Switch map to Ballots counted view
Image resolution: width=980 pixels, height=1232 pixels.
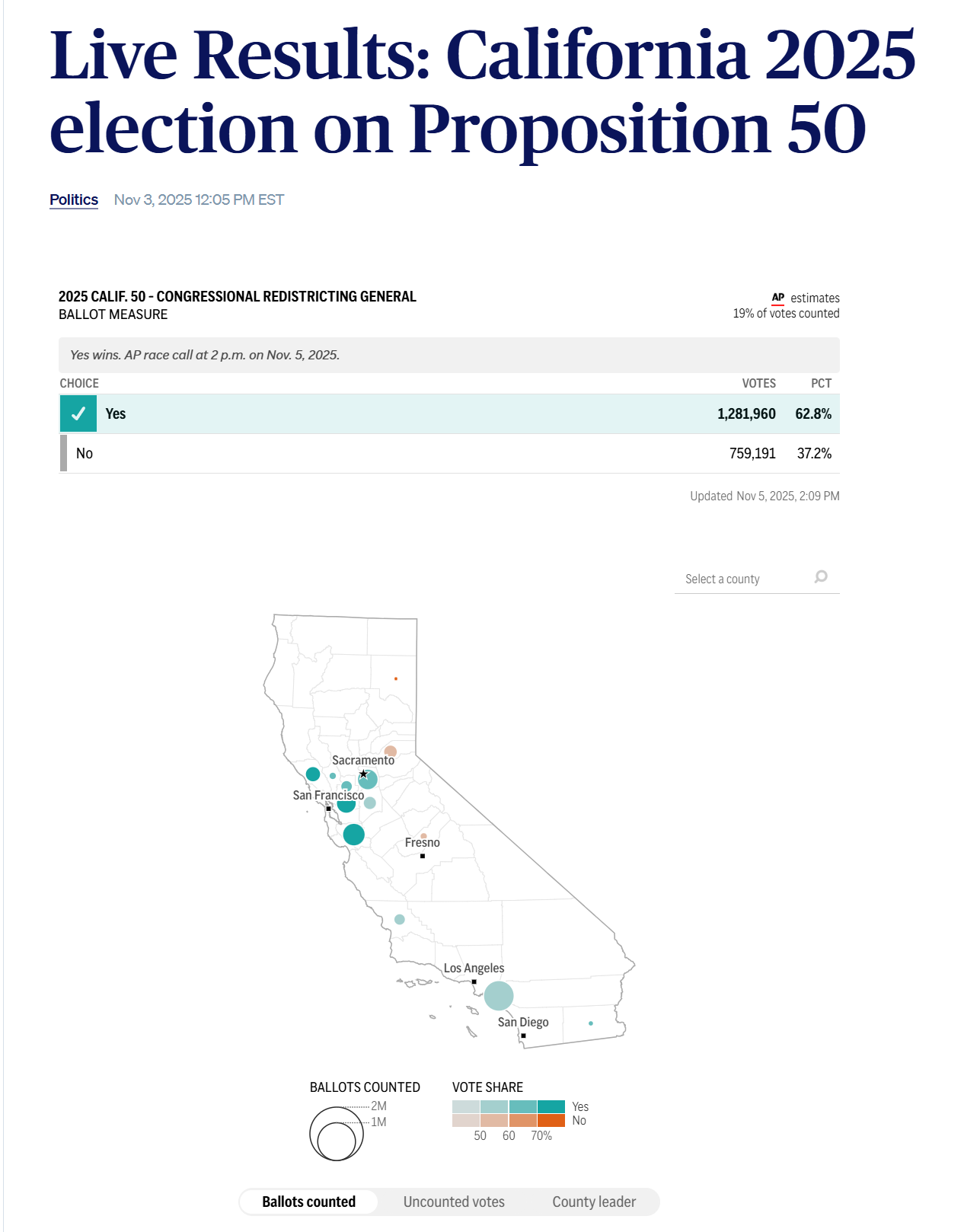point(308,1202)
